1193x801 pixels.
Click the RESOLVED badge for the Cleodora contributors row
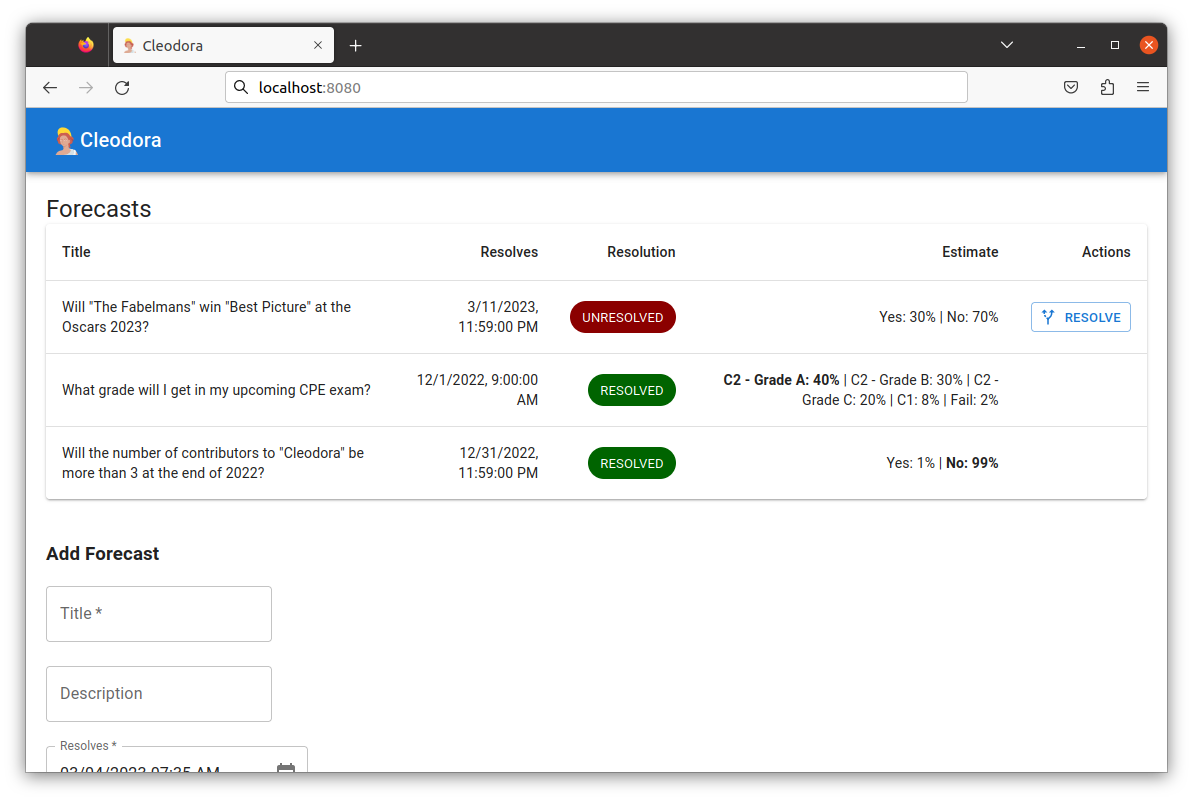[x=631, y=463]
